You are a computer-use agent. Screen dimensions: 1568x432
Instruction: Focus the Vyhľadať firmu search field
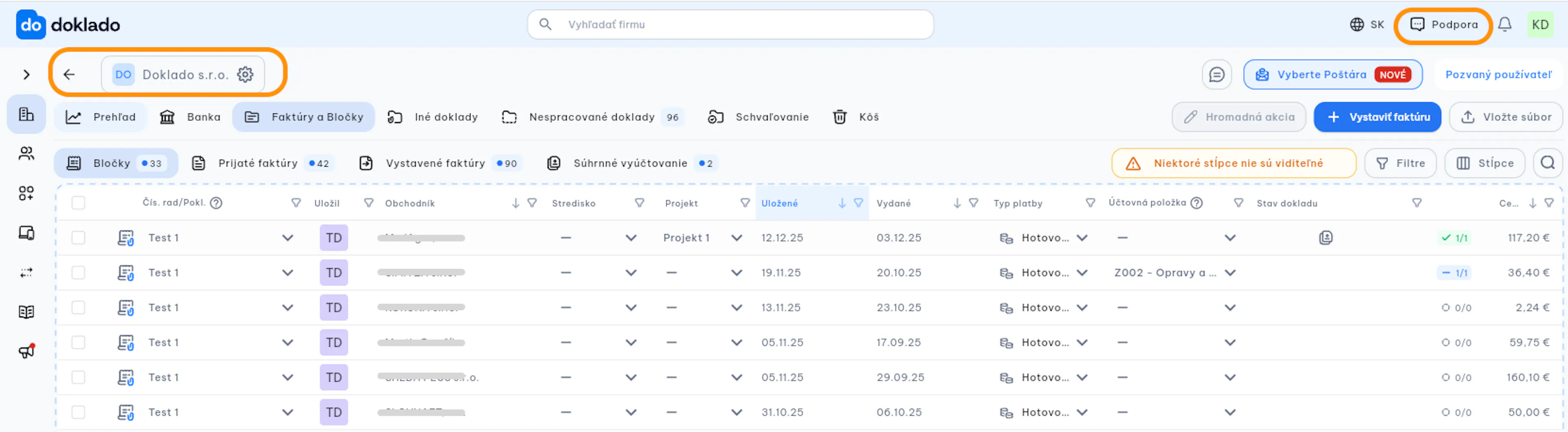(731, 24)
